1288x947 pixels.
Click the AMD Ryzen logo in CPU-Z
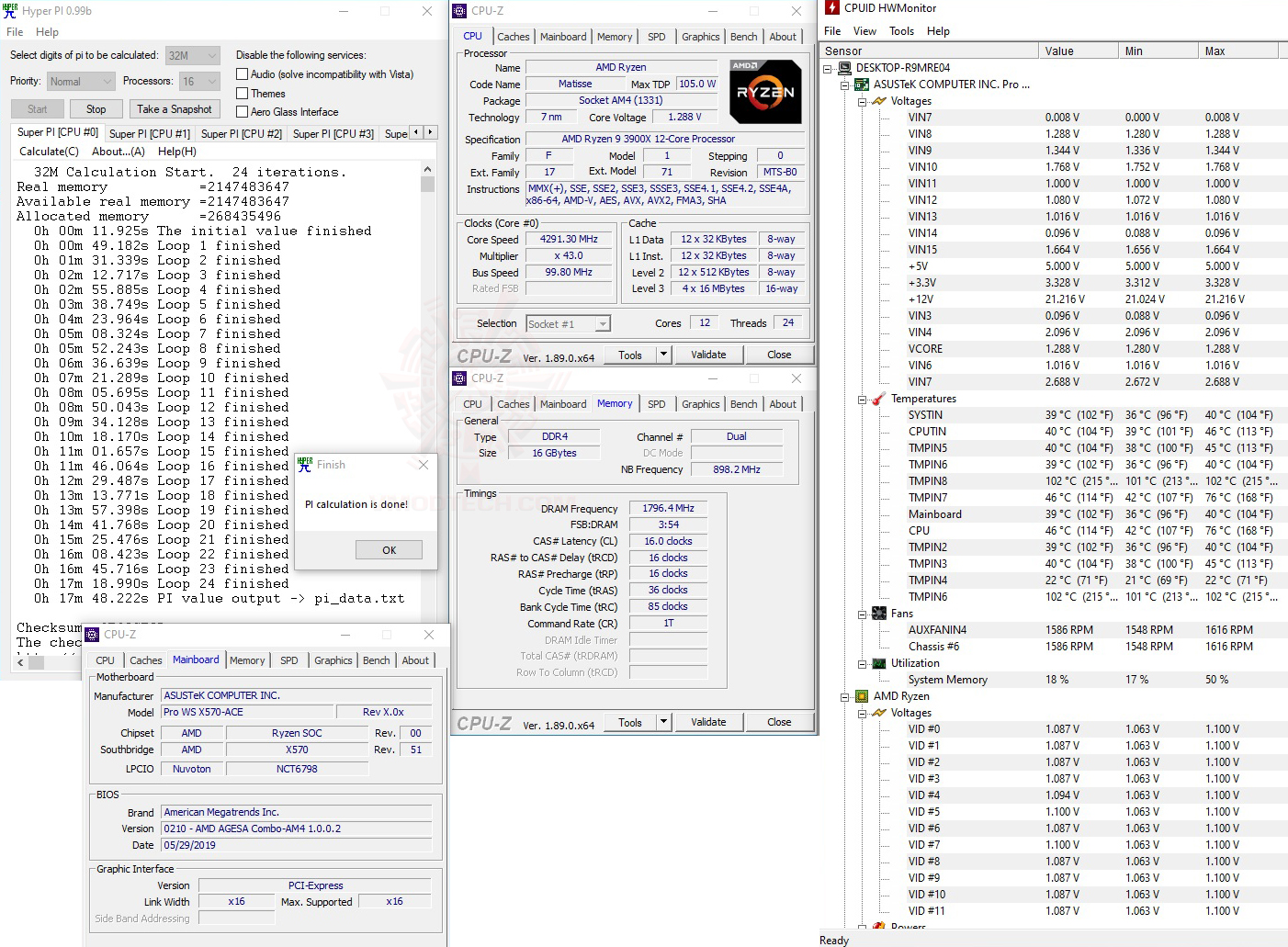coord(765,91)
